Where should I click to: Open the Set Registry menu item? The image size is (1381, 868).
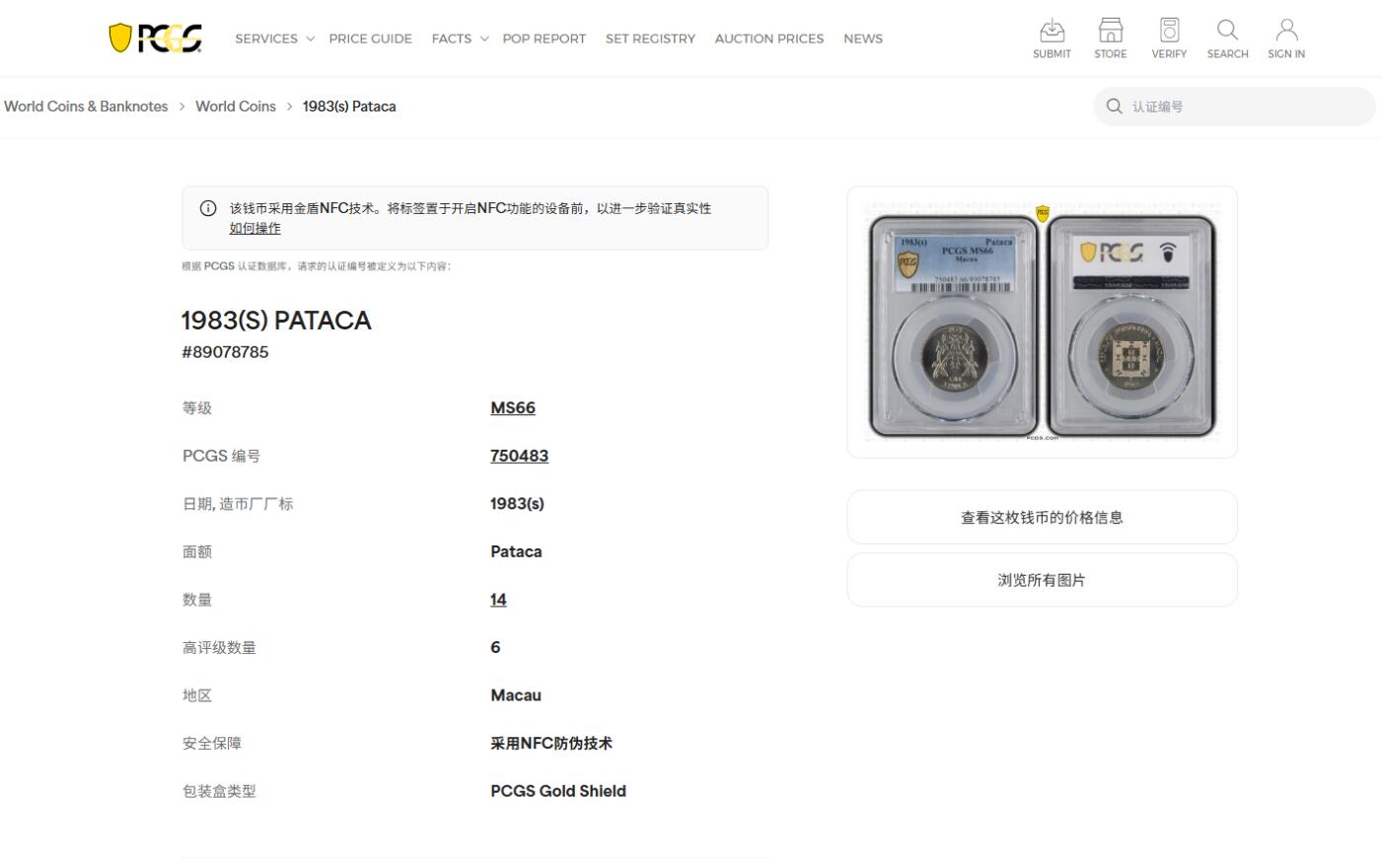[x=650, y=38]
